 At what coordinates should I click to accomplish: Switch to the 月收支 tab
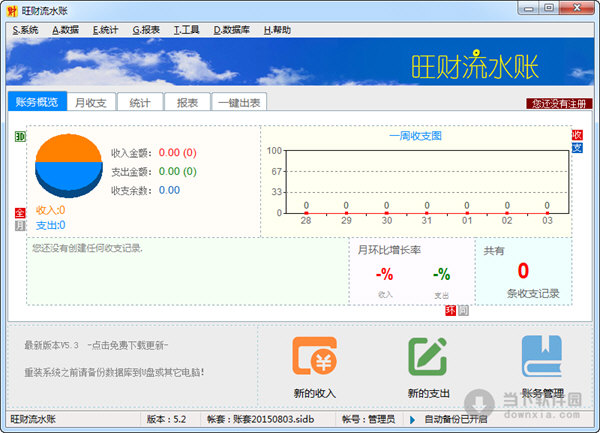click(x=91, y=102)
